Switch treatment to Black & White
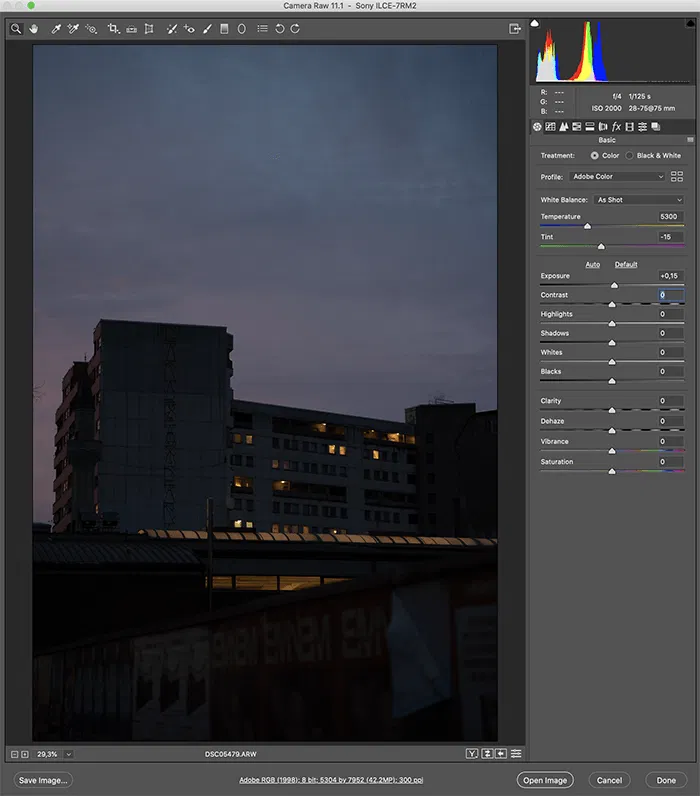Image resolution: width=700 pixels, height=796 pixels. (x=630, y=156)
